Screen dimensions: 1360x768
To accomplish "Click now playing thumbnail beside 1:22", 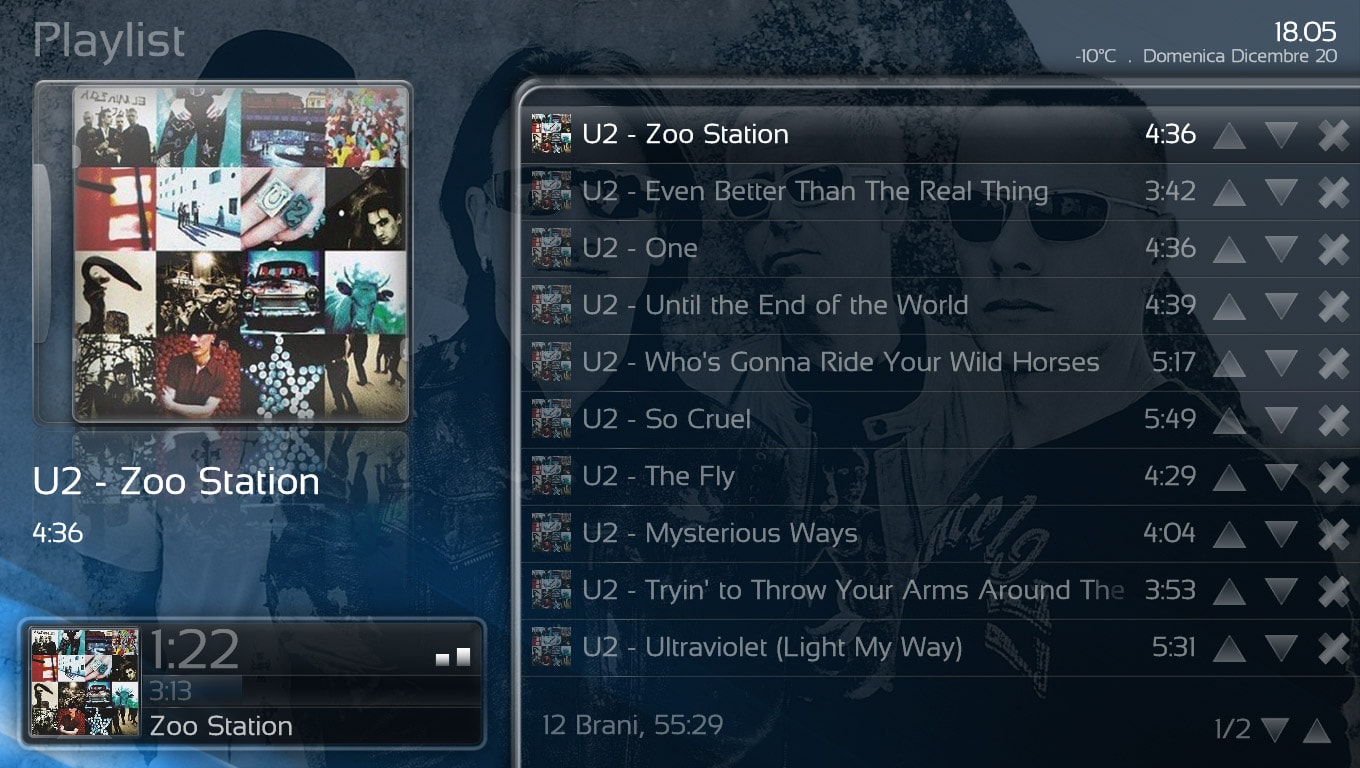I will (x=85, y=682).
